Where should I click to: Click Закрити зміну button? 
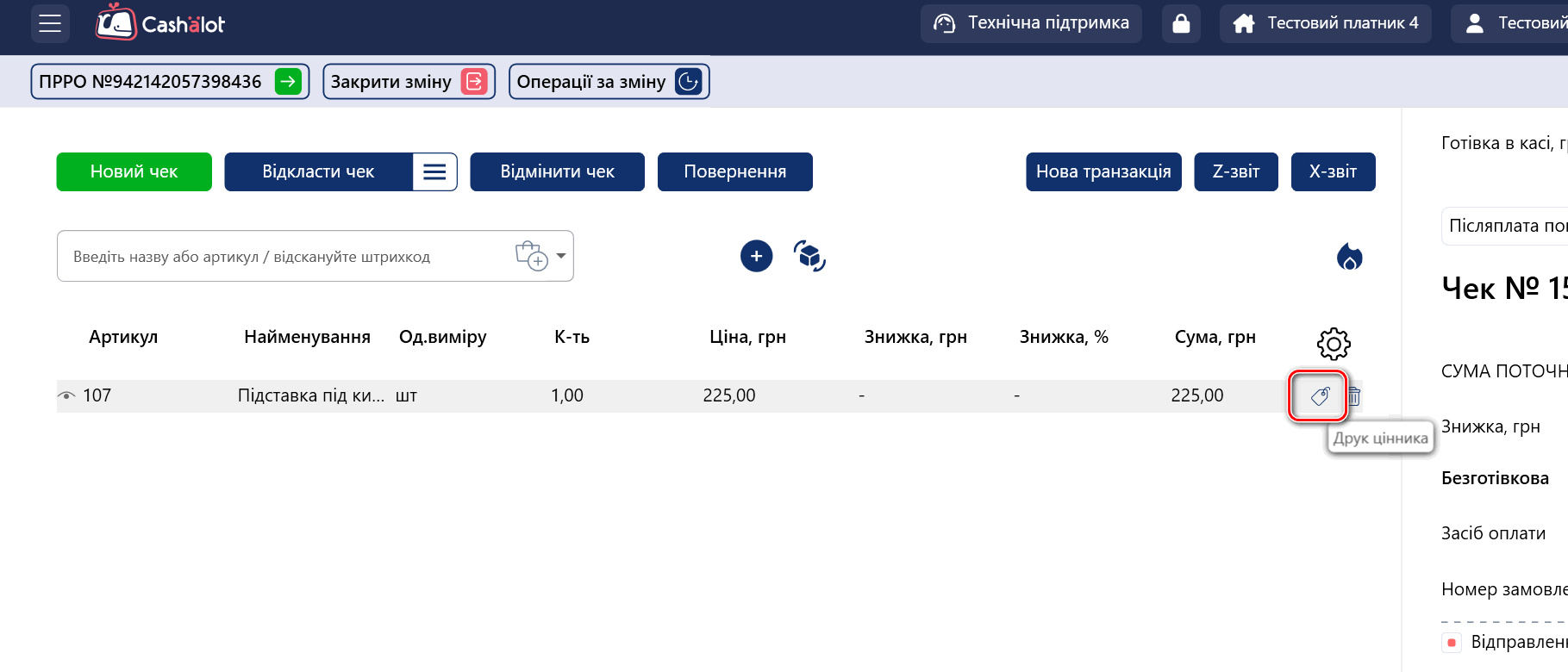(x=409, y=82)
